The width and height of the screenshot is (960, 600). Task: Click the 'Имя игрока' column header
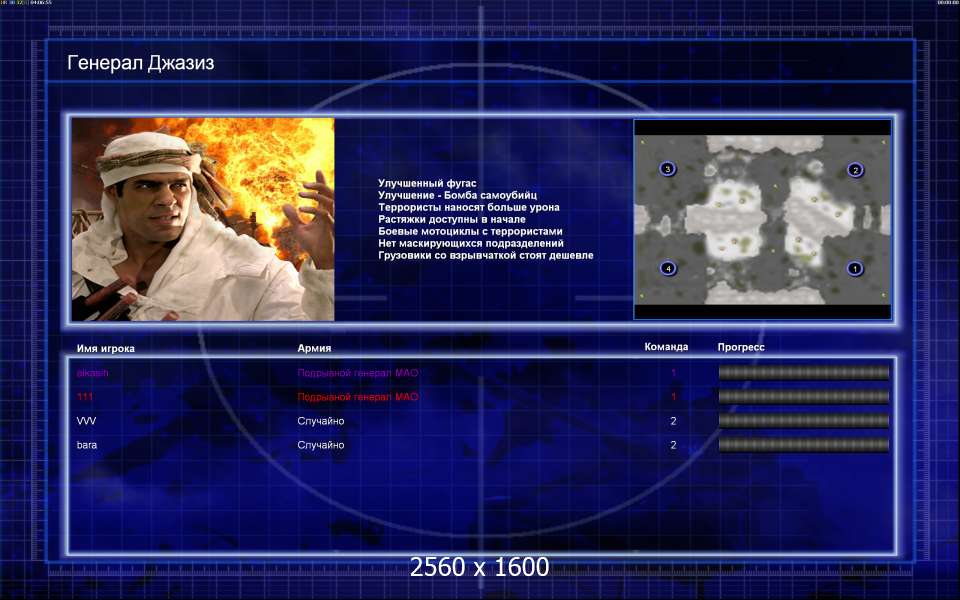[x=105, y=348]
